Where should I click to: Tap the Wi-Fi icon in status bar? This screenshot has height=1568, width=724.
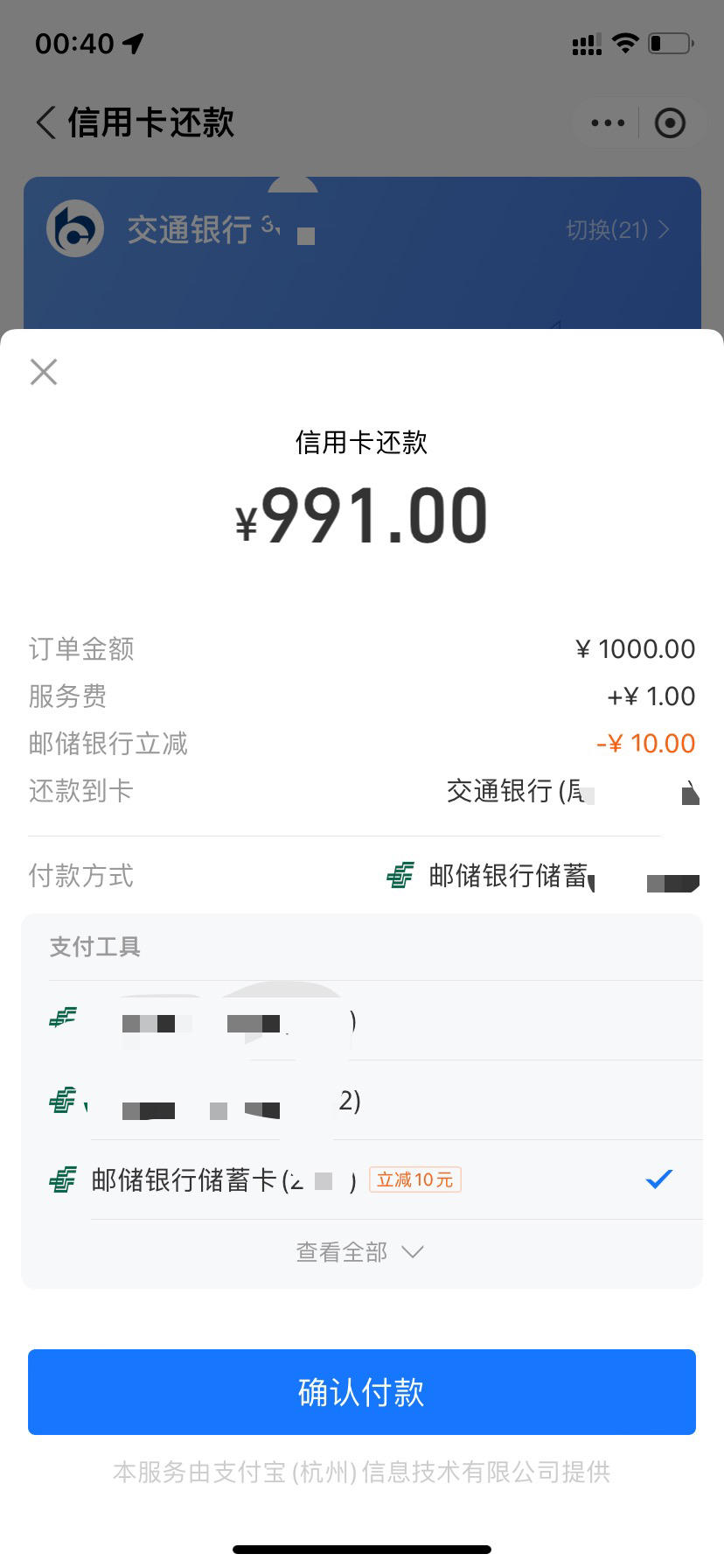pyautogui.click(x=625, y=43)
